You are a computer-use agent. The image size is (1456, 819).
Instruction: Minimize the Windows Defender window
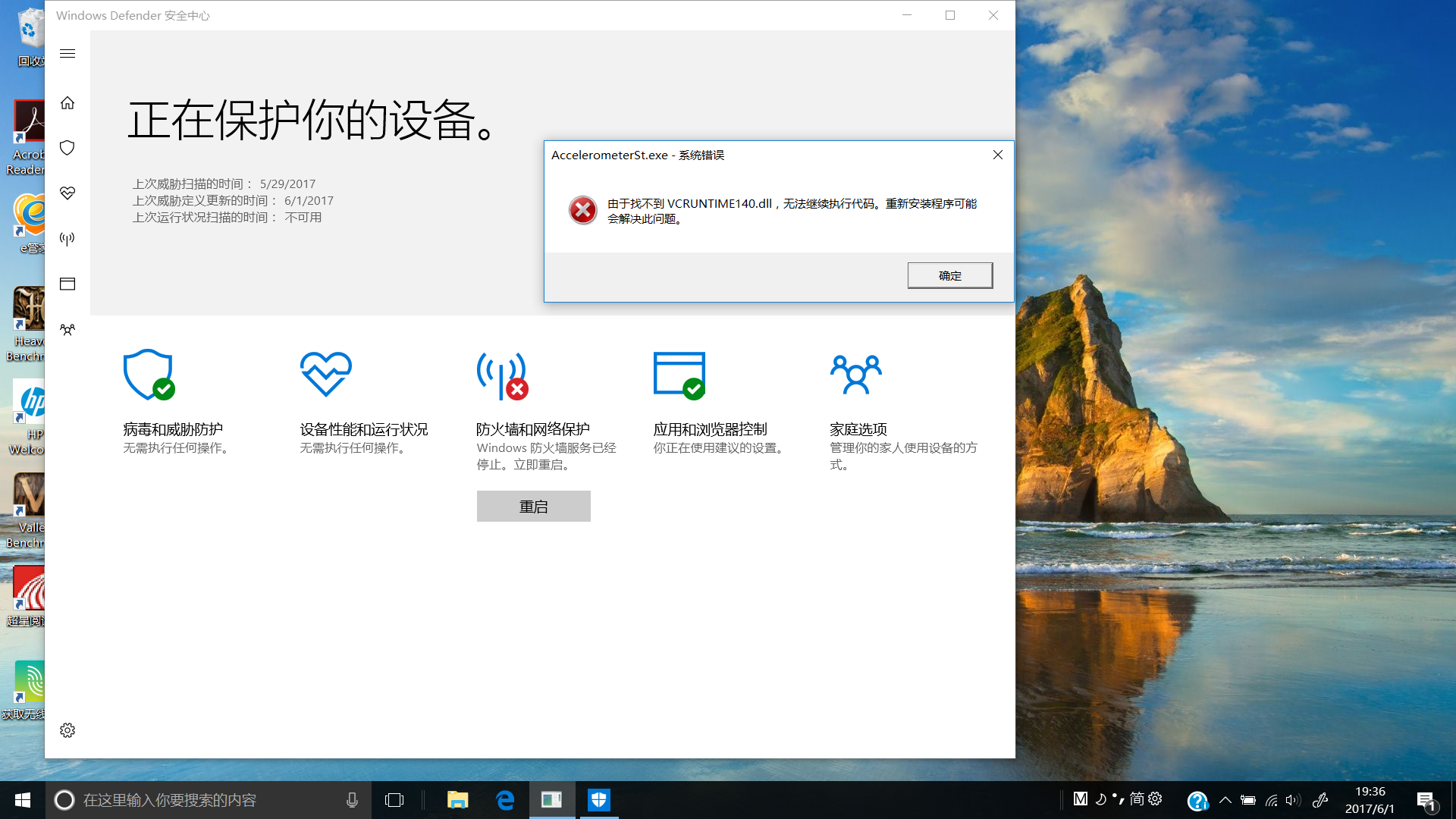(x=907, y=15)
